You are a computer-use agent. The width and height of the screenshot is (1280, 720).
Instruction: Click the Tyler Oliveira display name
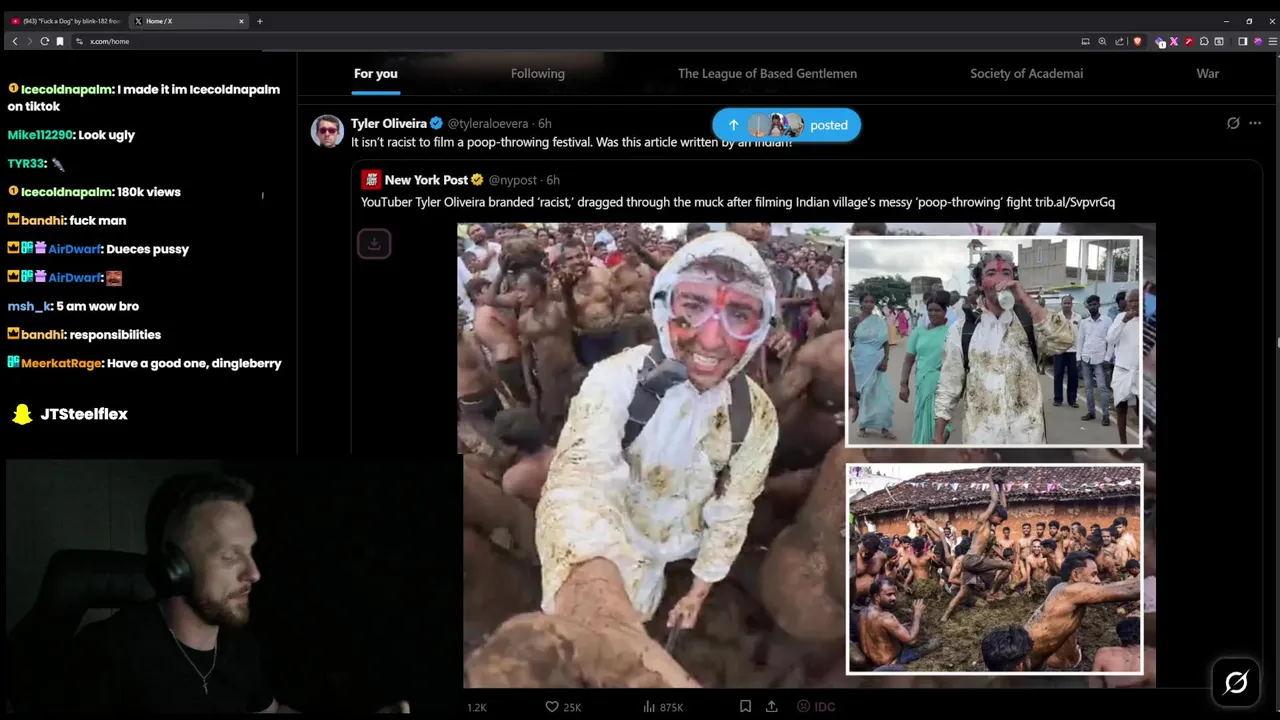(389, 124)
